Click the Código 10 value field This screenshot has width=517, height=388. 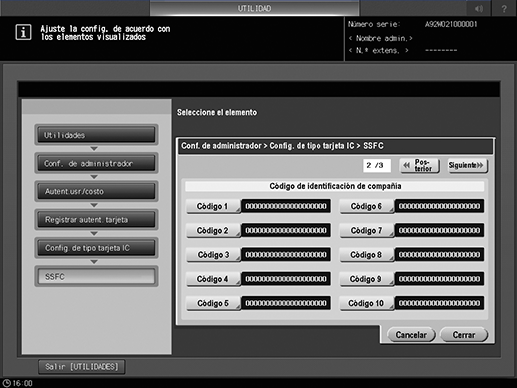(x=439, y=303)
